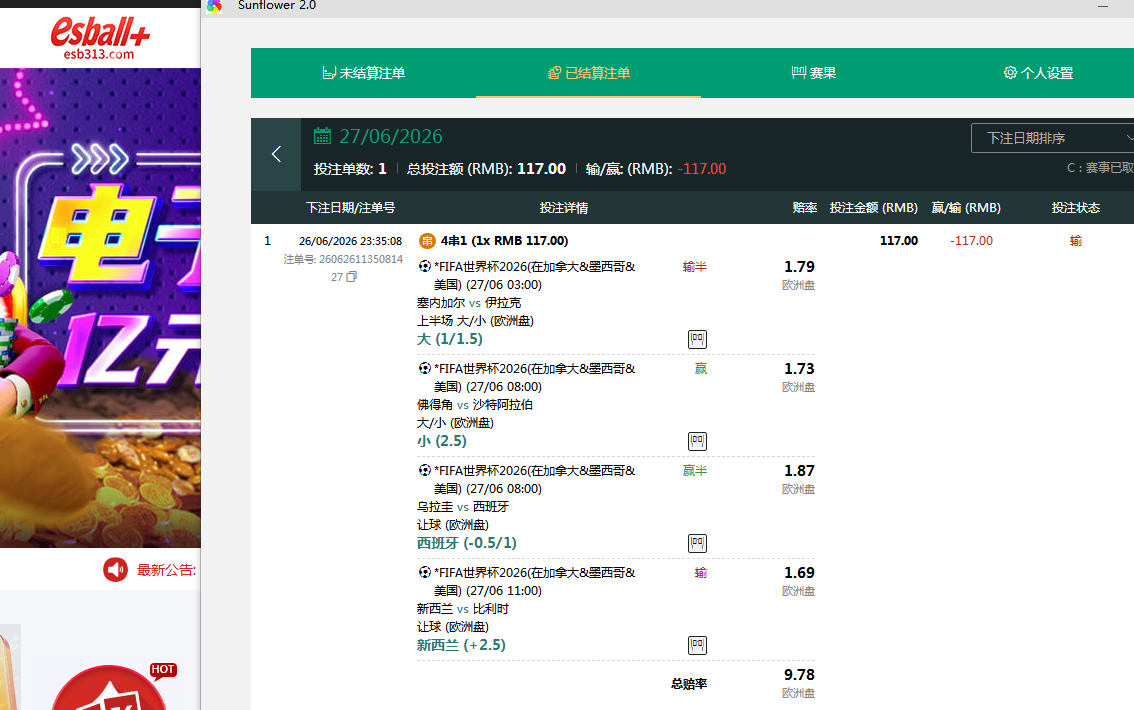This screenshot has height=710, width=1134.
Task: Click the red announcement speaker icon
Action: (x=115, y=570)
